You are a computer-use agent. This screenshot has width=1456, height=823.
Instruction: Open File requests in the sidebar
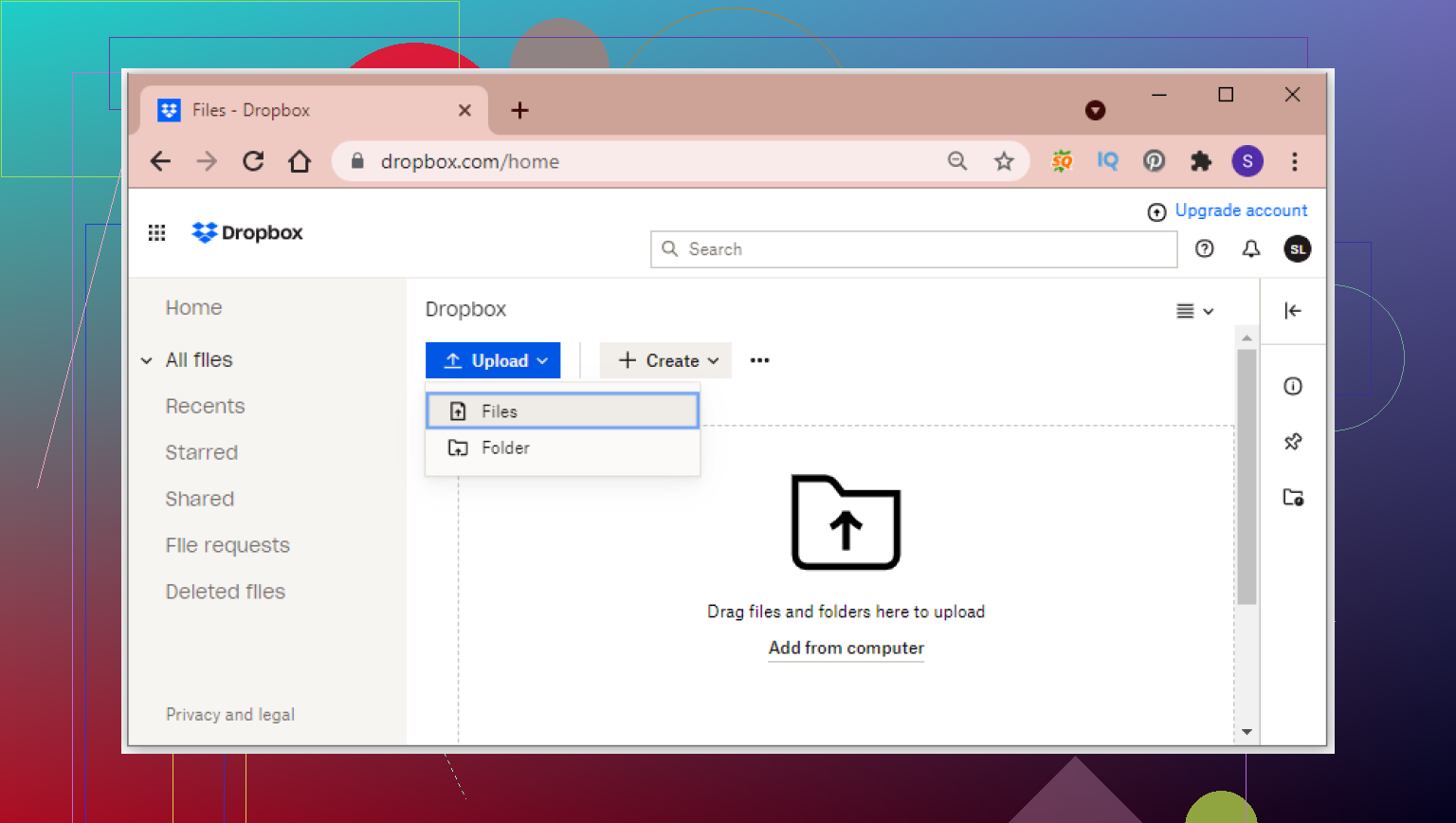[227, 546]
